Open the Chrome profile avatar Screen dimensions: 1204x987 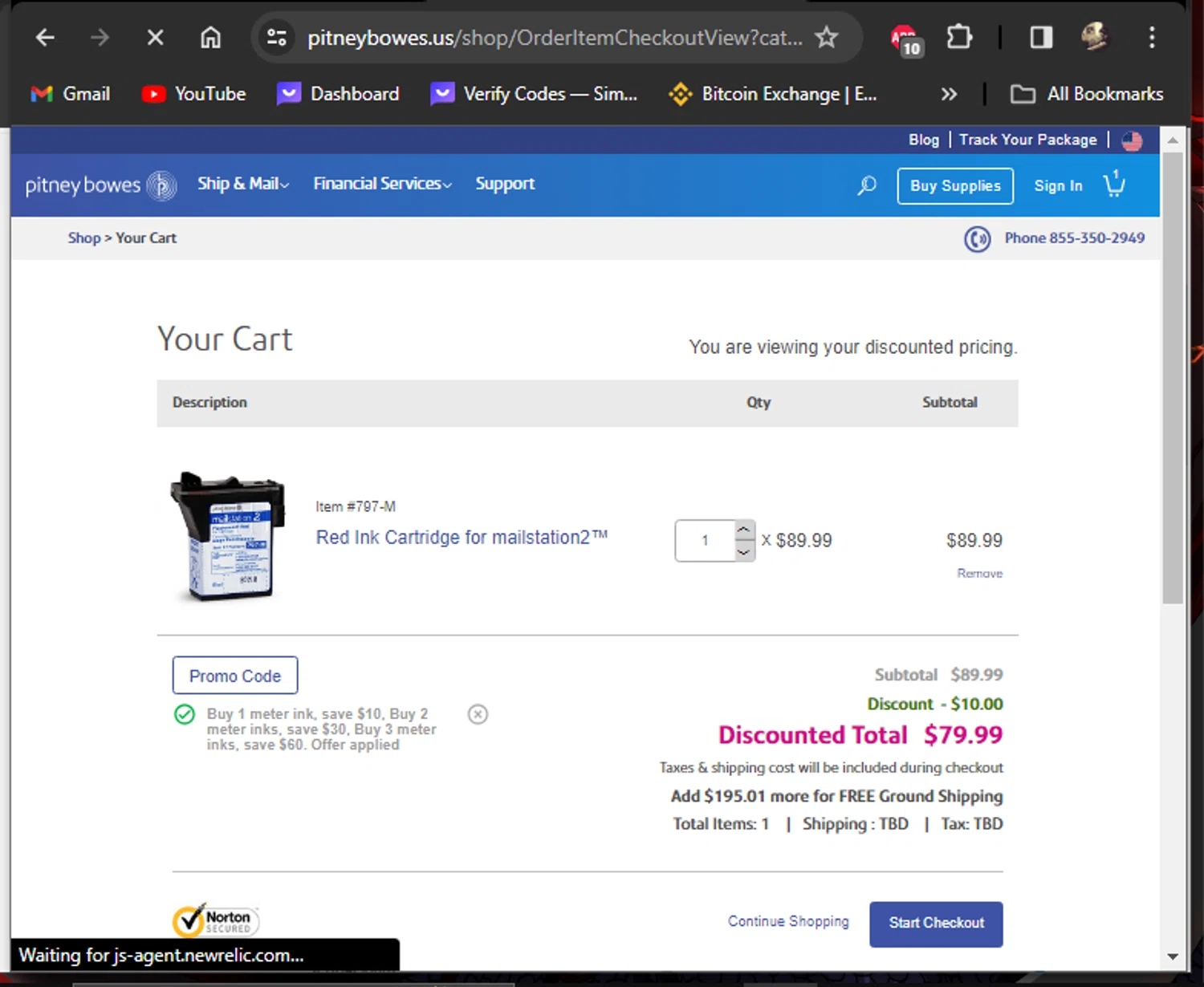pos(1095,37)
